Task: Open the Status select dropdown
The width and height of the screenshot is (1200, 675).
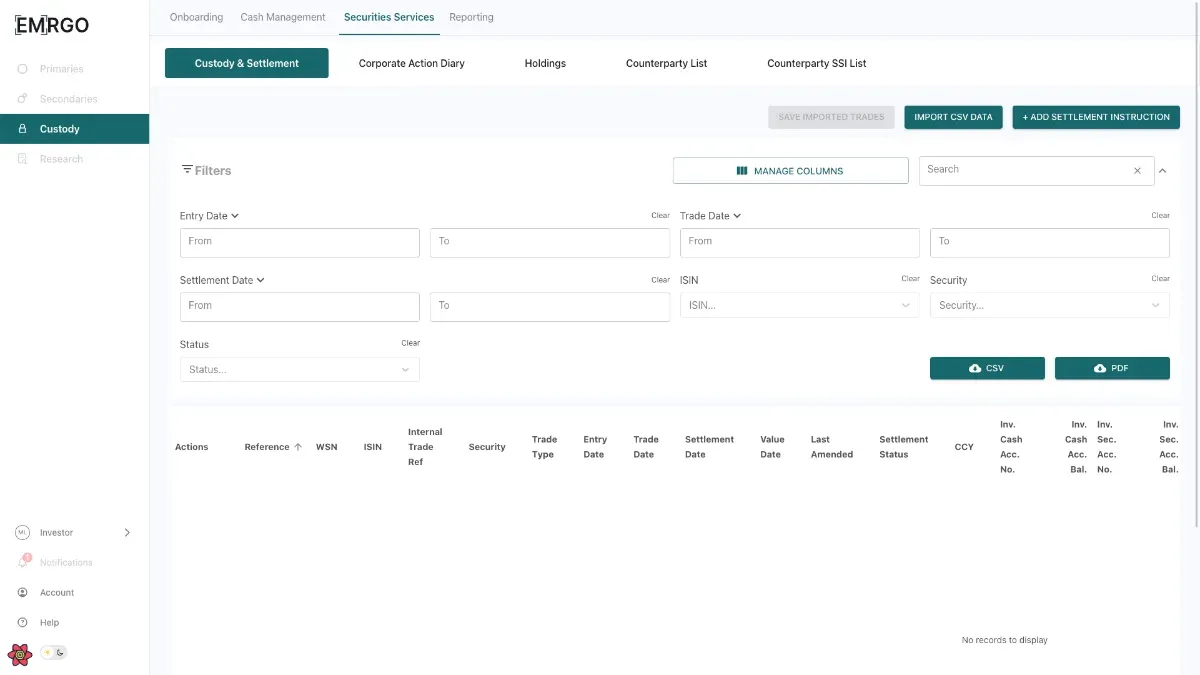Action: [x=300, y=370]
